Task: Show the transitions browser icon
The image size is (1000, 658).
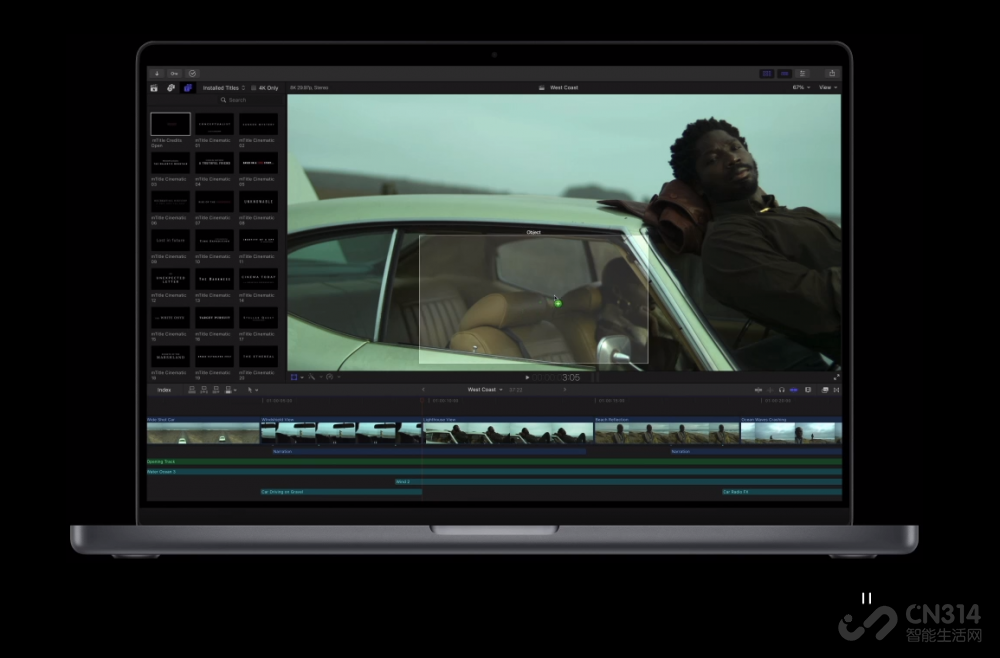Action: (x=836, y=390)
